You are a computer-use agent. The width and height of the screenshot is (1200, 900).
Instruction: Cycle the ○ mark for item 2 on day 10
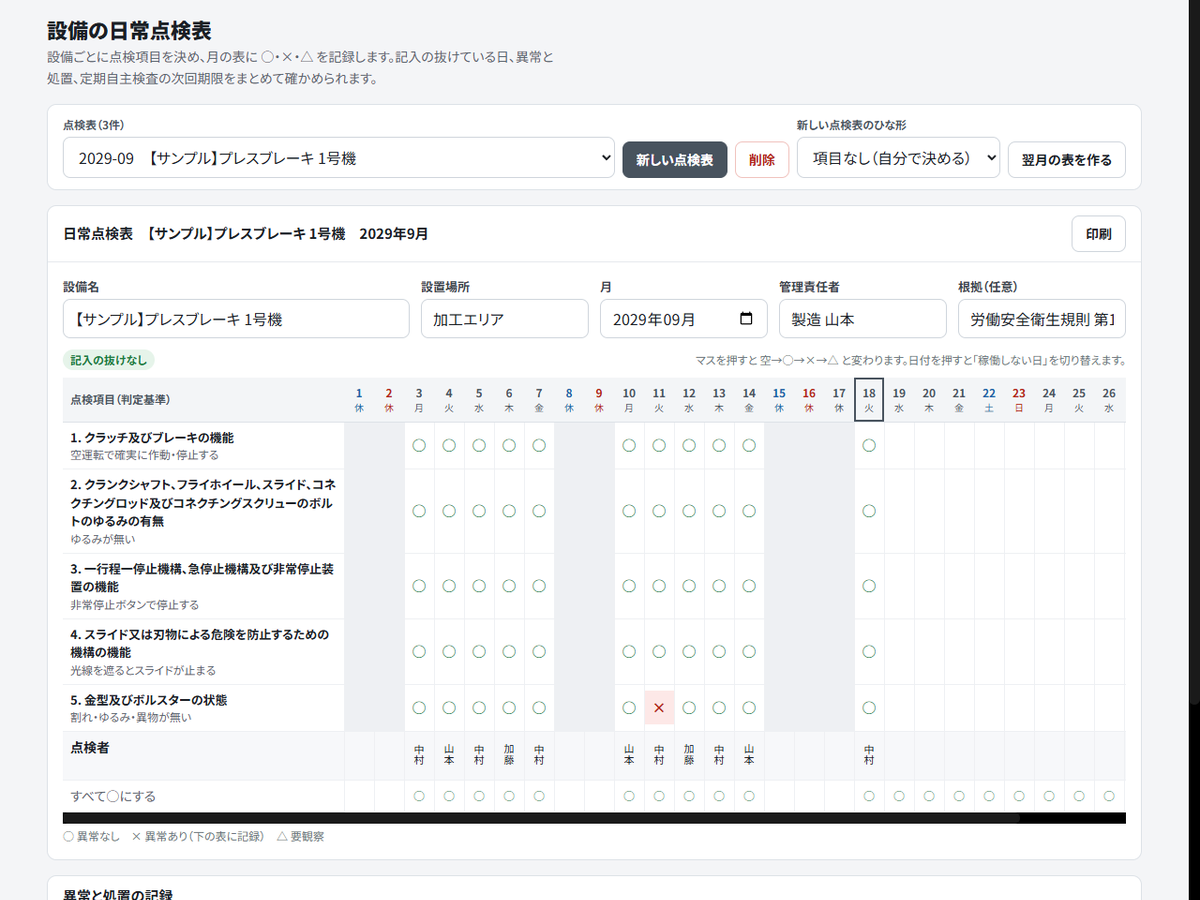[629, 511]
